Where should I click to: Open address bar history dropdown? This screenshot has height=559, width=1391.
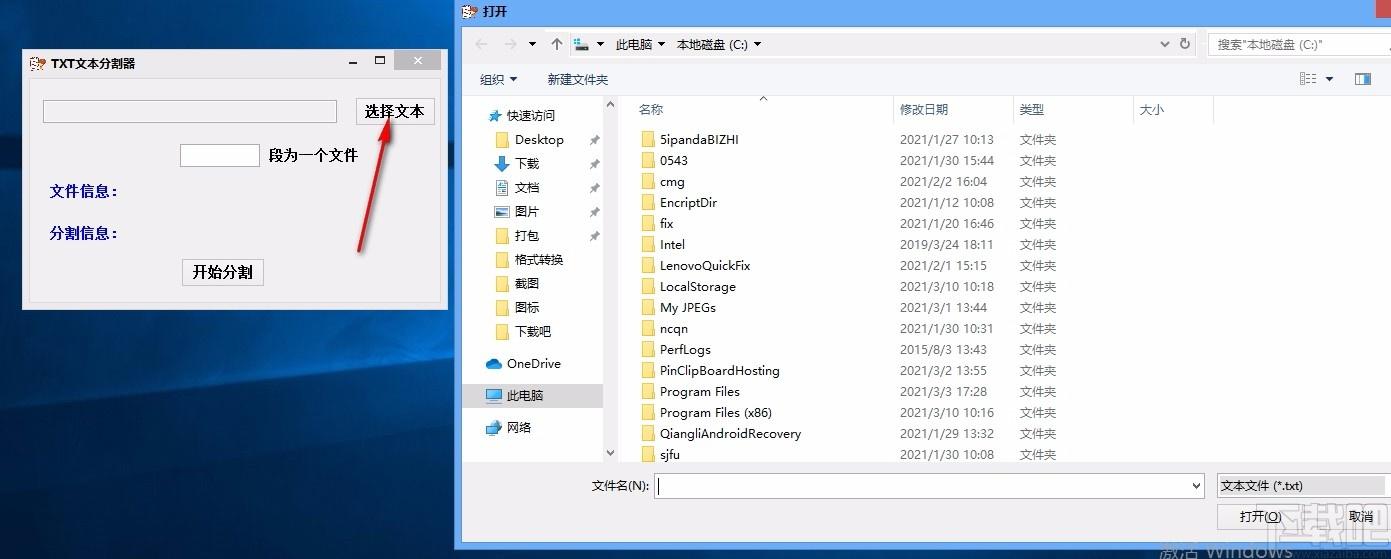(1165, 44)
